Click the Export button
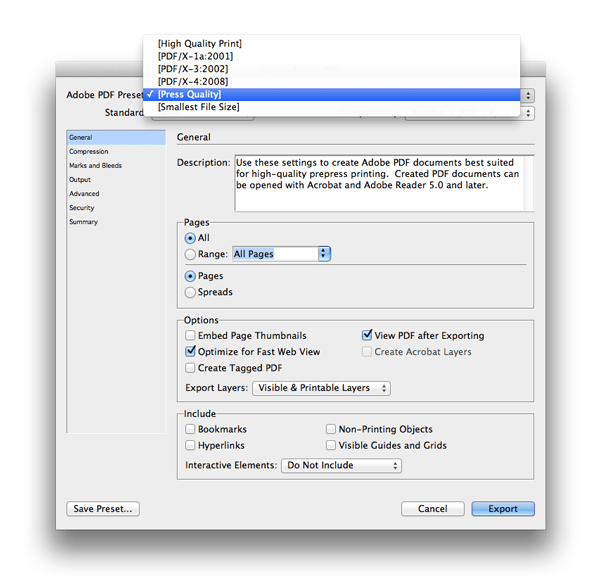This screenshot has width=600, height=582. click(x=503, y=509)
